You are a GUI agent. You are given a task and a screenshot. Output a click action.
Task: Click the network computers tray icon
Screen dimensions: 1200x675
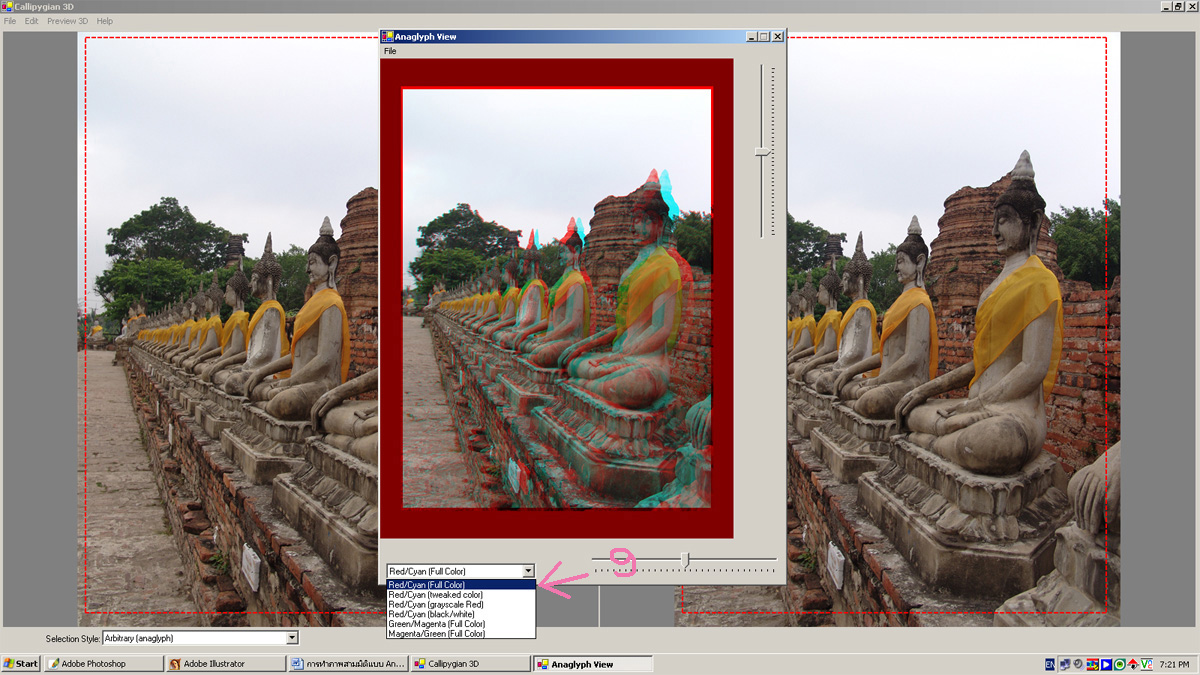point(1065,664)
